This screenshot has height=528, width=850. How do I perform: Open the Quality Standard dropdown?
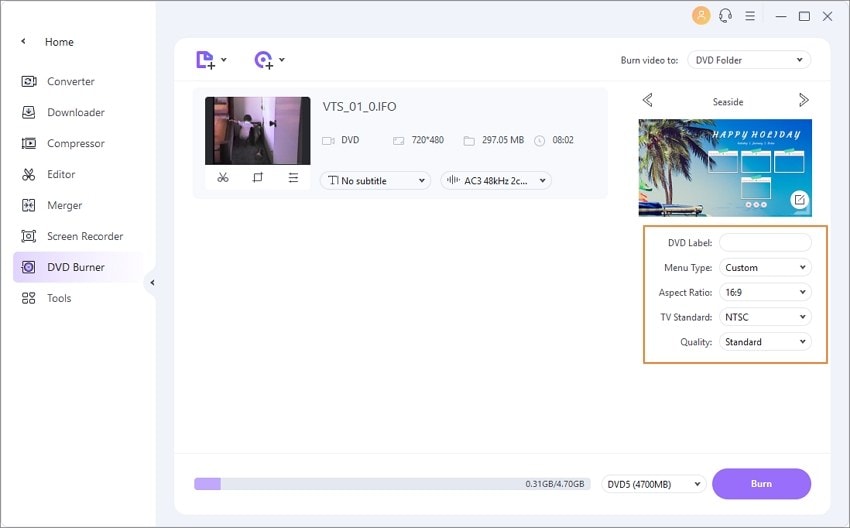tap(765, 342)
